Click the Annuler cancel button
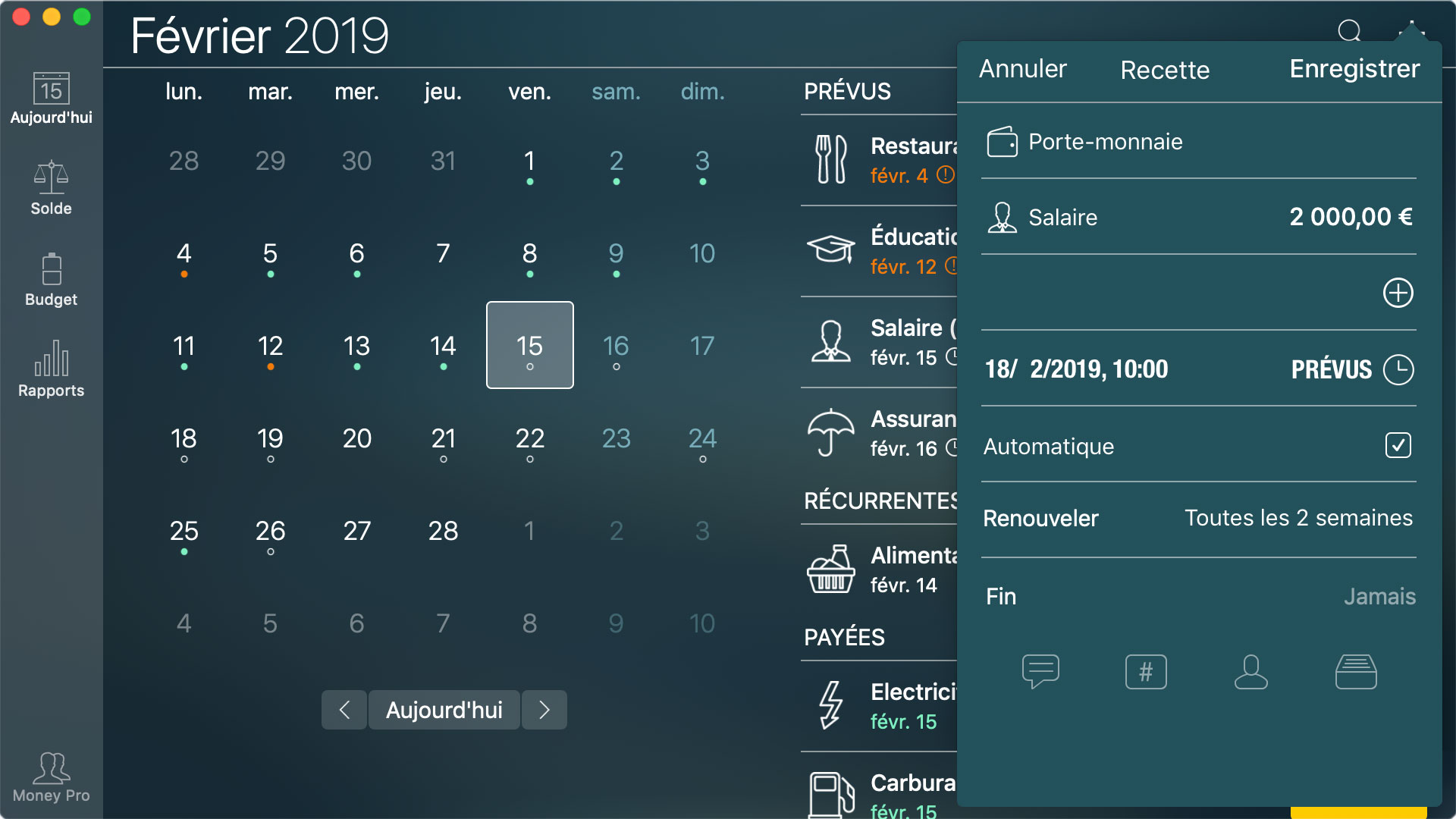The width and height of the screenshot is (1456, 819). click(1022, 69)
